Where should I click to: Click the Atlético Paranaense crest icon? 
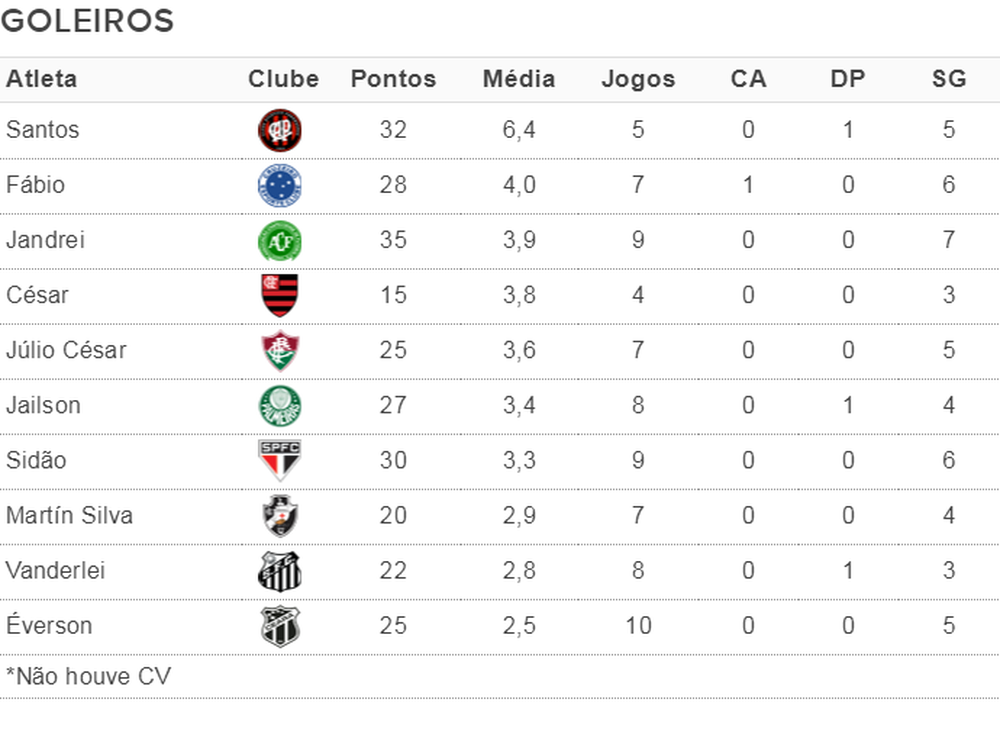pyautogui.click(x=280, y=131)
